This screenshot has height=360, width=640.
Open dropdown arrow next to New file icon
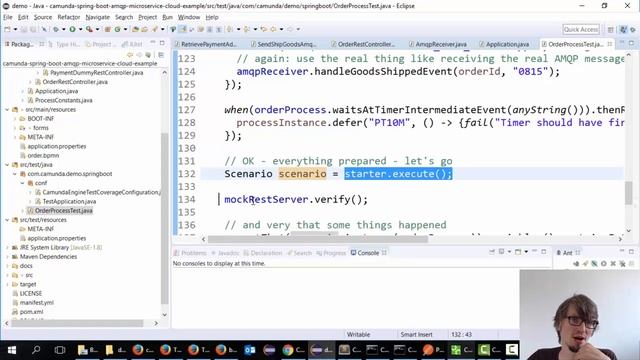pos(16,29)
